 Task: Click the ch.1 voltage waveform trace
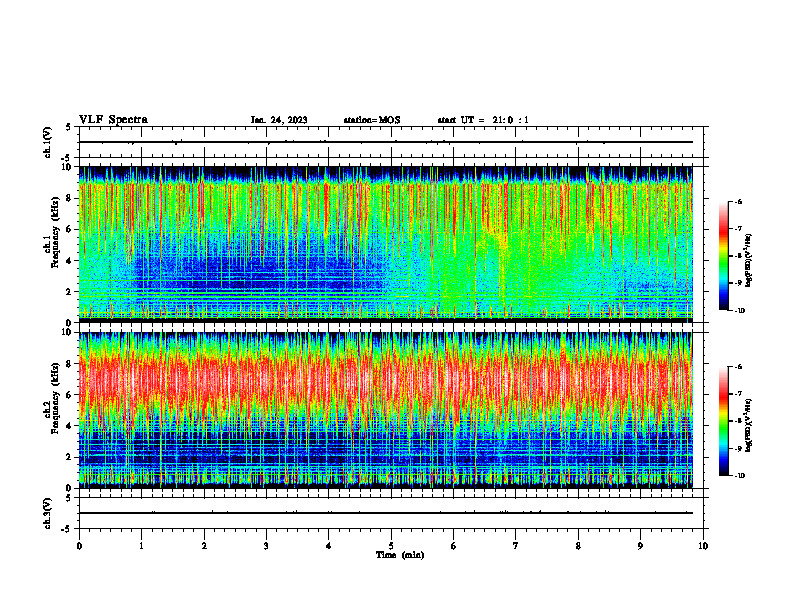coord(386,142)
